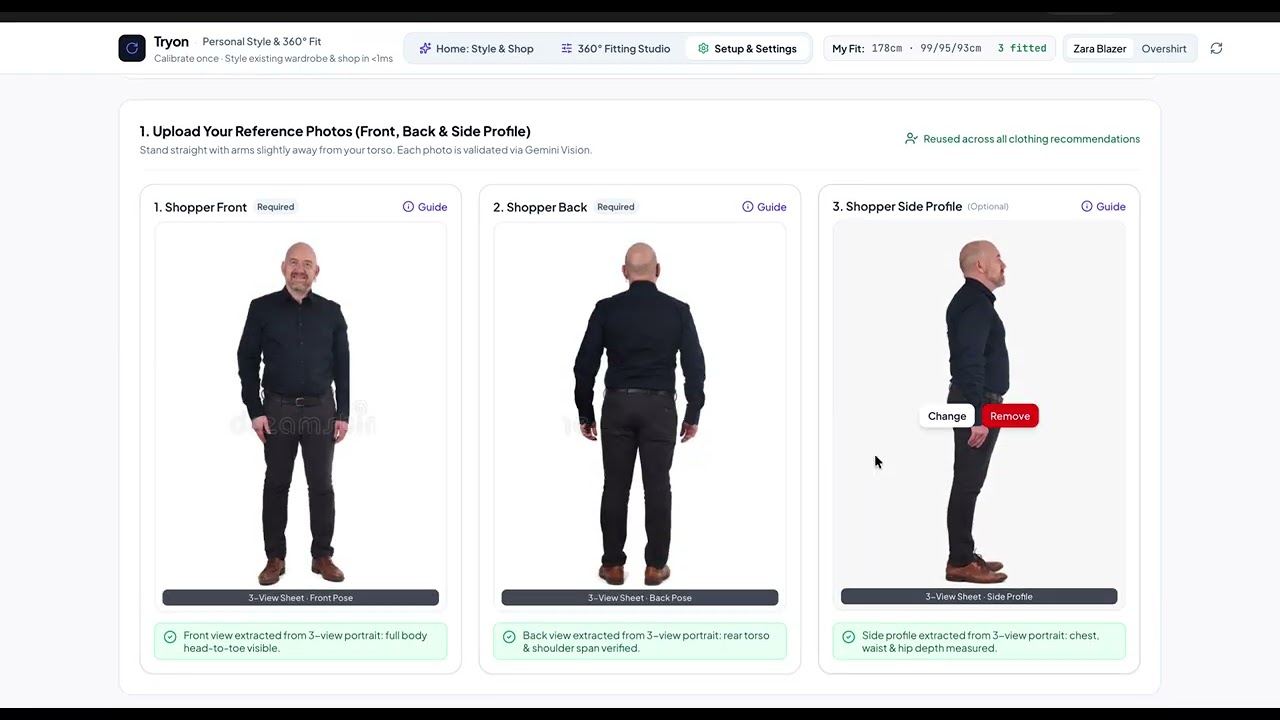The width and height of the screenshot is (1280, 720).
Task: Click the green checkmark under front view
Action: [x=170, y=637]
